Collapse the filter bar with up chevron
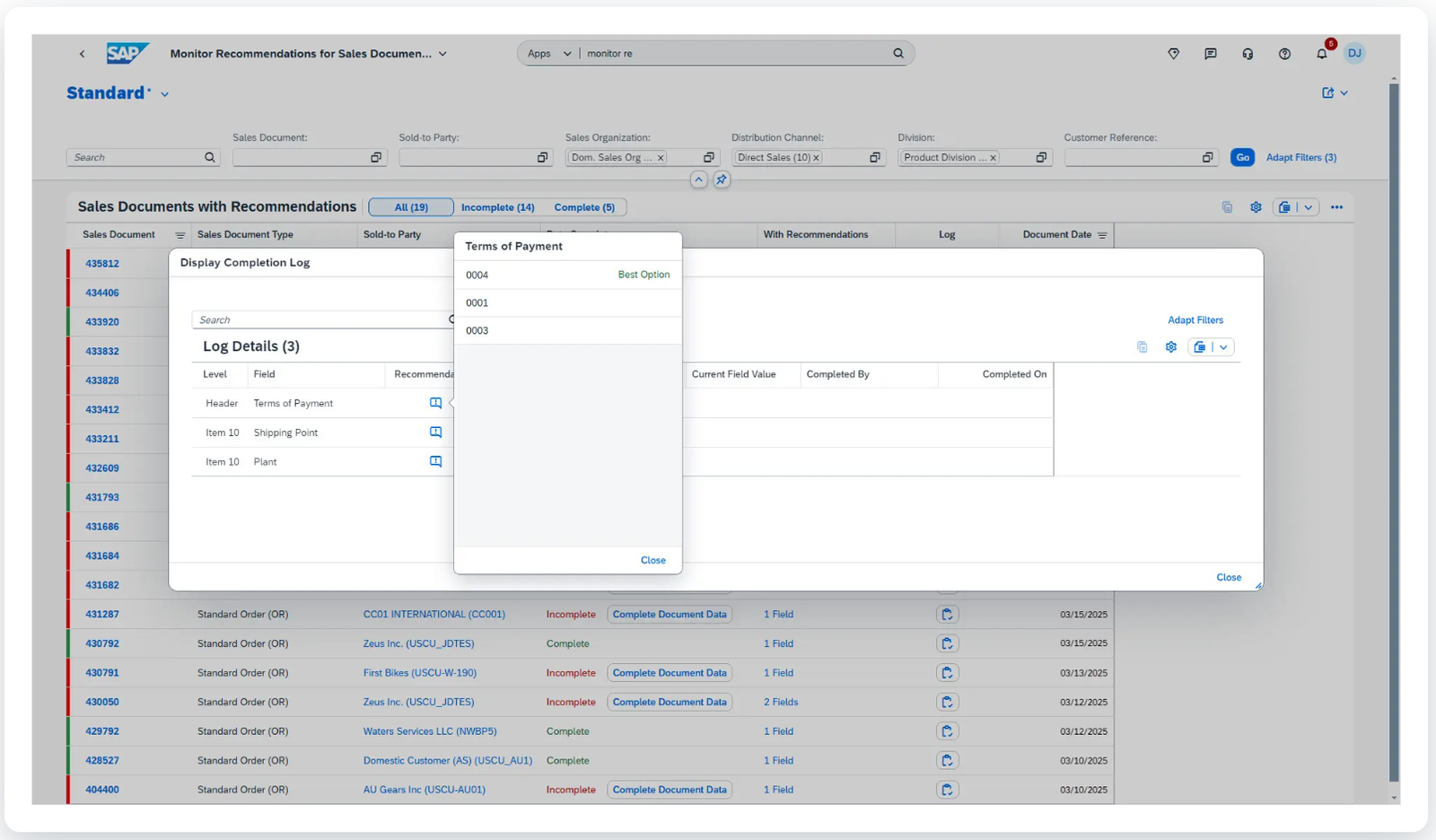This screenshot has height=840, width=1436. pos(698,179)
